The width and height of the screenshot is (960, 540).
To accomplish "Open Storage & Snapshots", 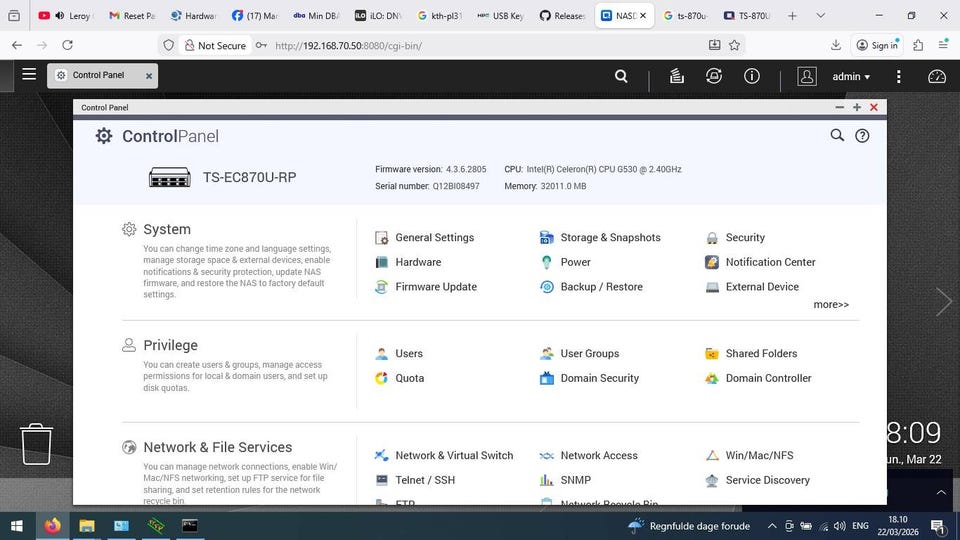I will pos(600,238).
